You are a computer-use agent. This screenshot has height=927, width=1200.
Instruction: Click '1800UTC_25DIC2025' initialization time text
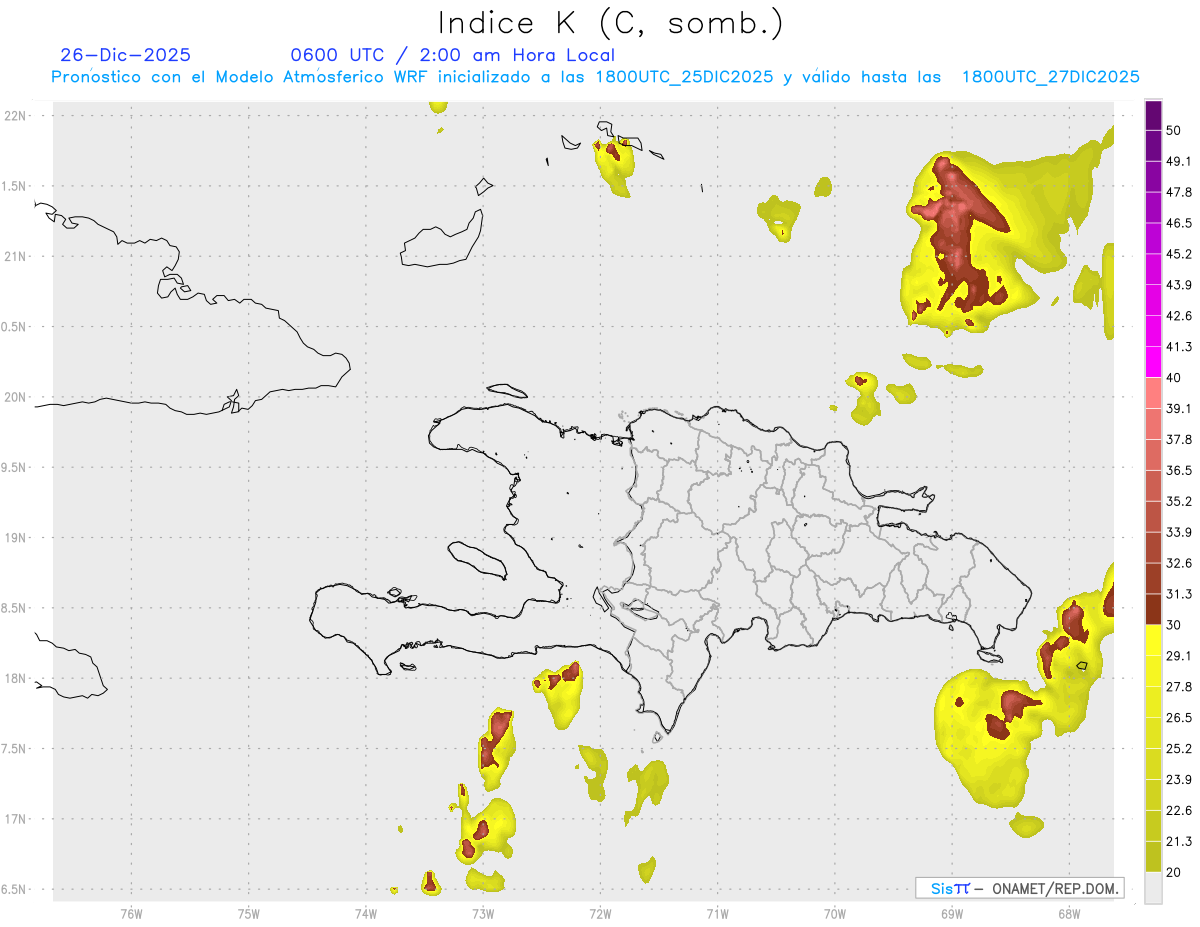pos(684,77)
